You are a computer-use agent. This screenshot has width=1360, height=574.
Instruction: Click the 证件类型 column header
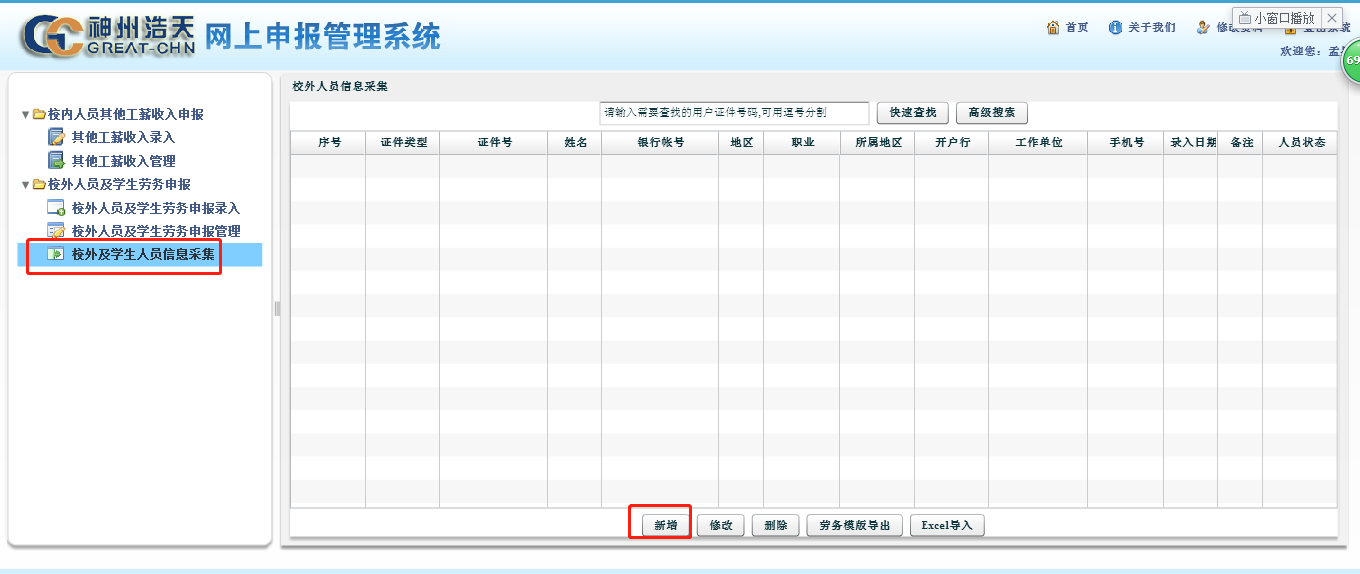pyautogui.click(x=403, y=143)
